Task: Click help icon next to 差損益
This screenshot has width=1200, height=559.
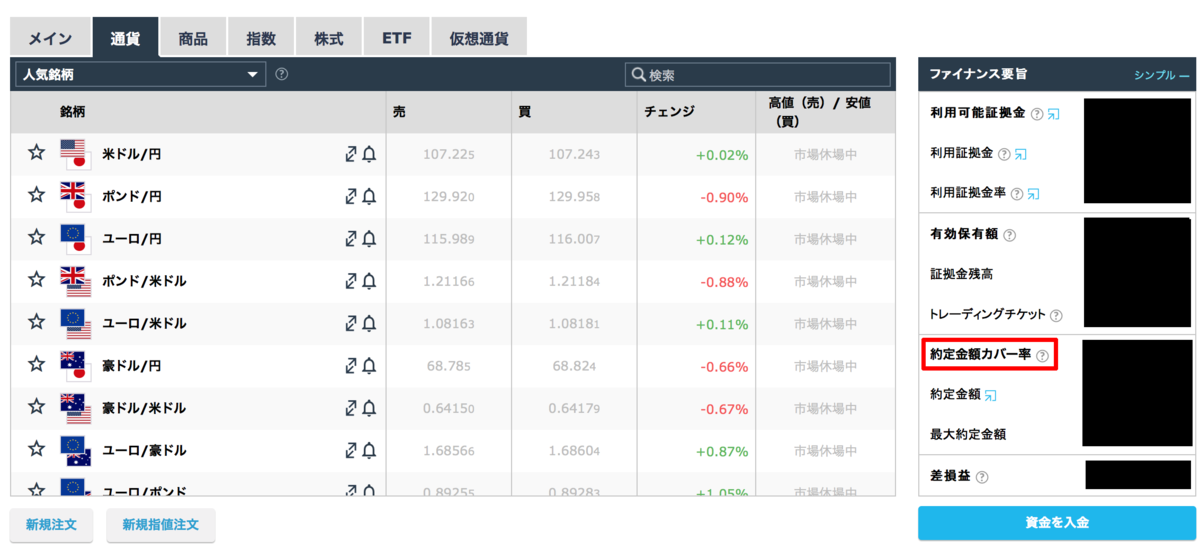Action: (x=982, y=478)
